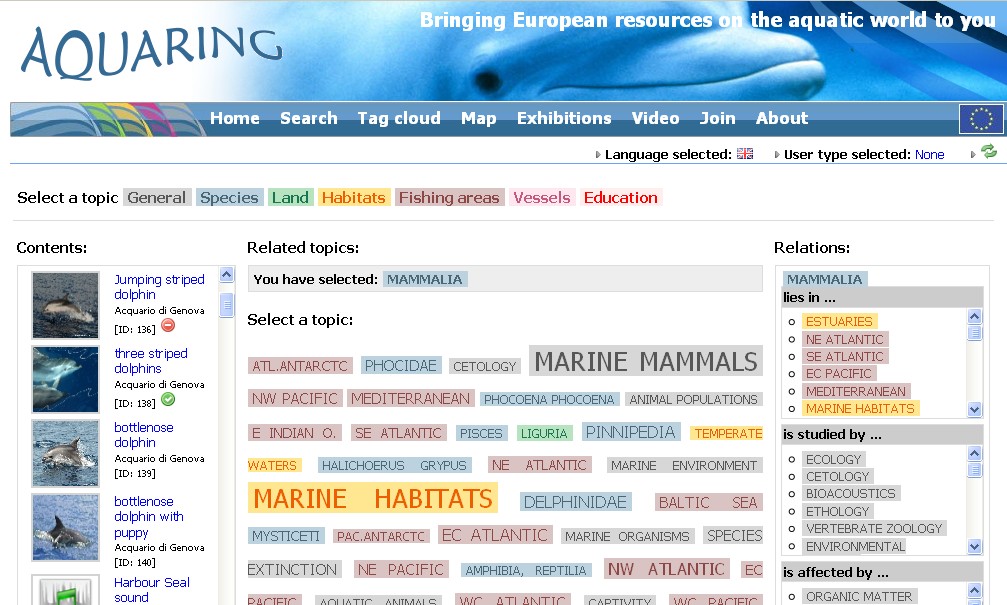
Task: Click the Contents list scrollbar handle
Action: pyautogui.click(x=227, y=305)
